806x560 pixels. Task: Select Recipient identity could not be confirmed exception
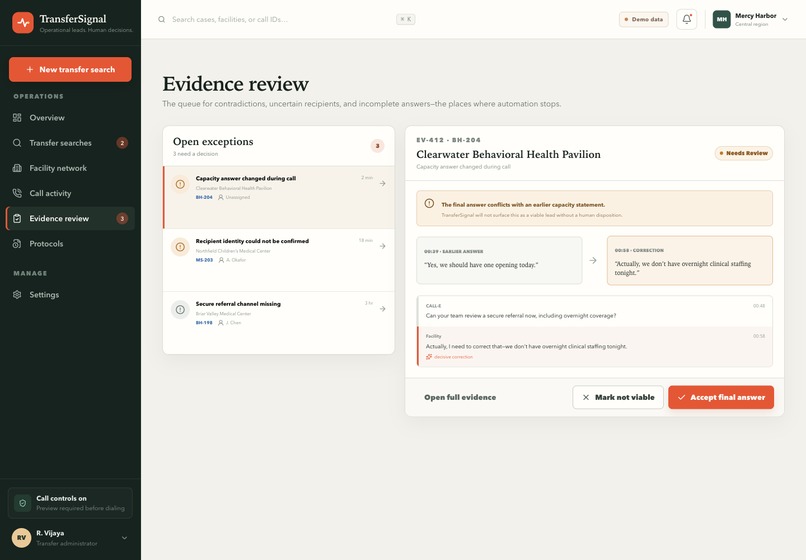pyautogui.click(x=279, y=260)
